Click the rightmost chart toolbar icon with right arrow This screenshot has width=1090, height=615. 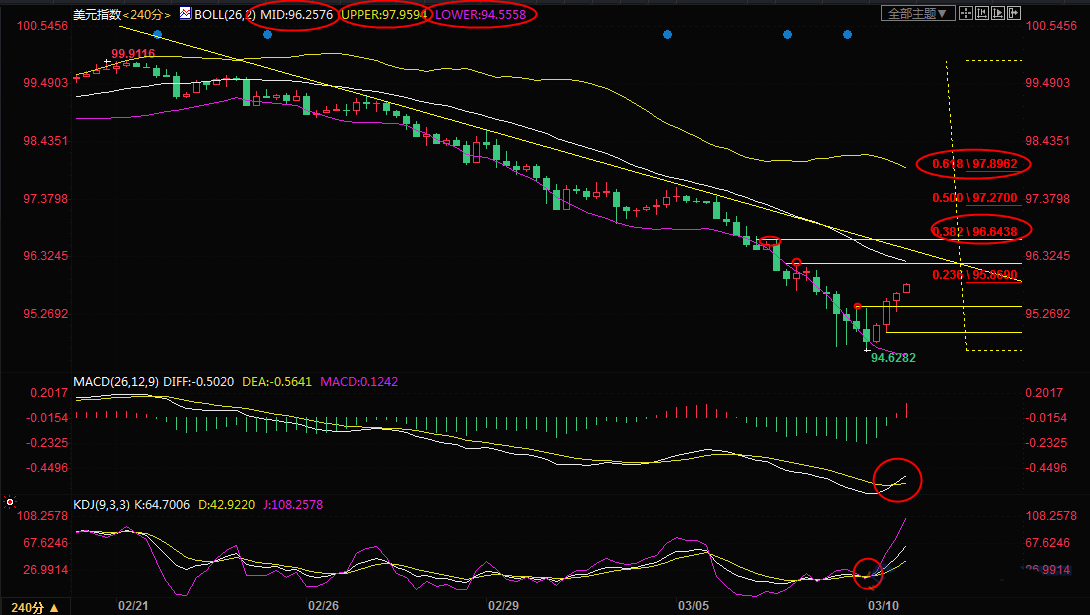click(x=1012, y=14)
